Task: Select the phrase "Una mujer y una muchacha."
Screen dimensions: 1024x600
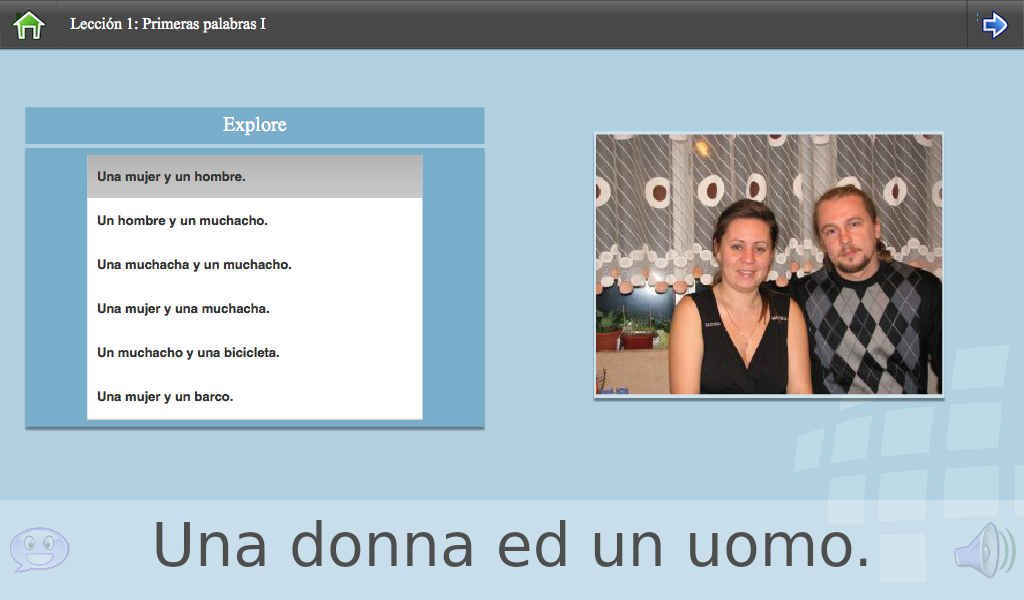Action: pos(255,308)
